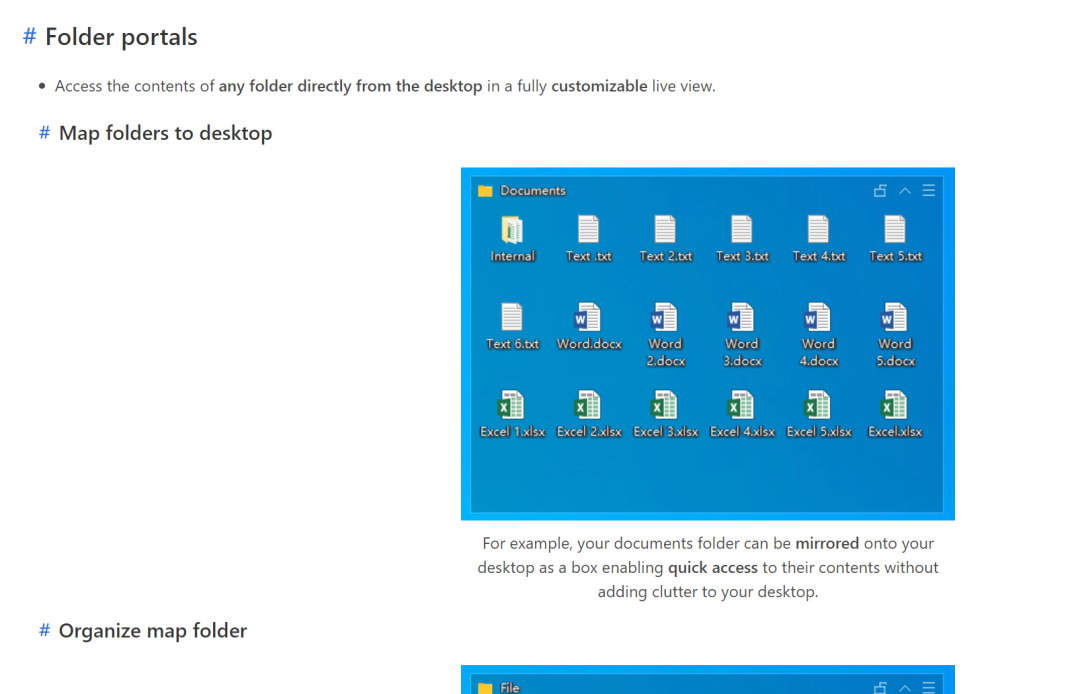This screenshot has width=1080, height=694.
Task: Select the Excel 3.xlsx file icon
Action: (665, 405)
